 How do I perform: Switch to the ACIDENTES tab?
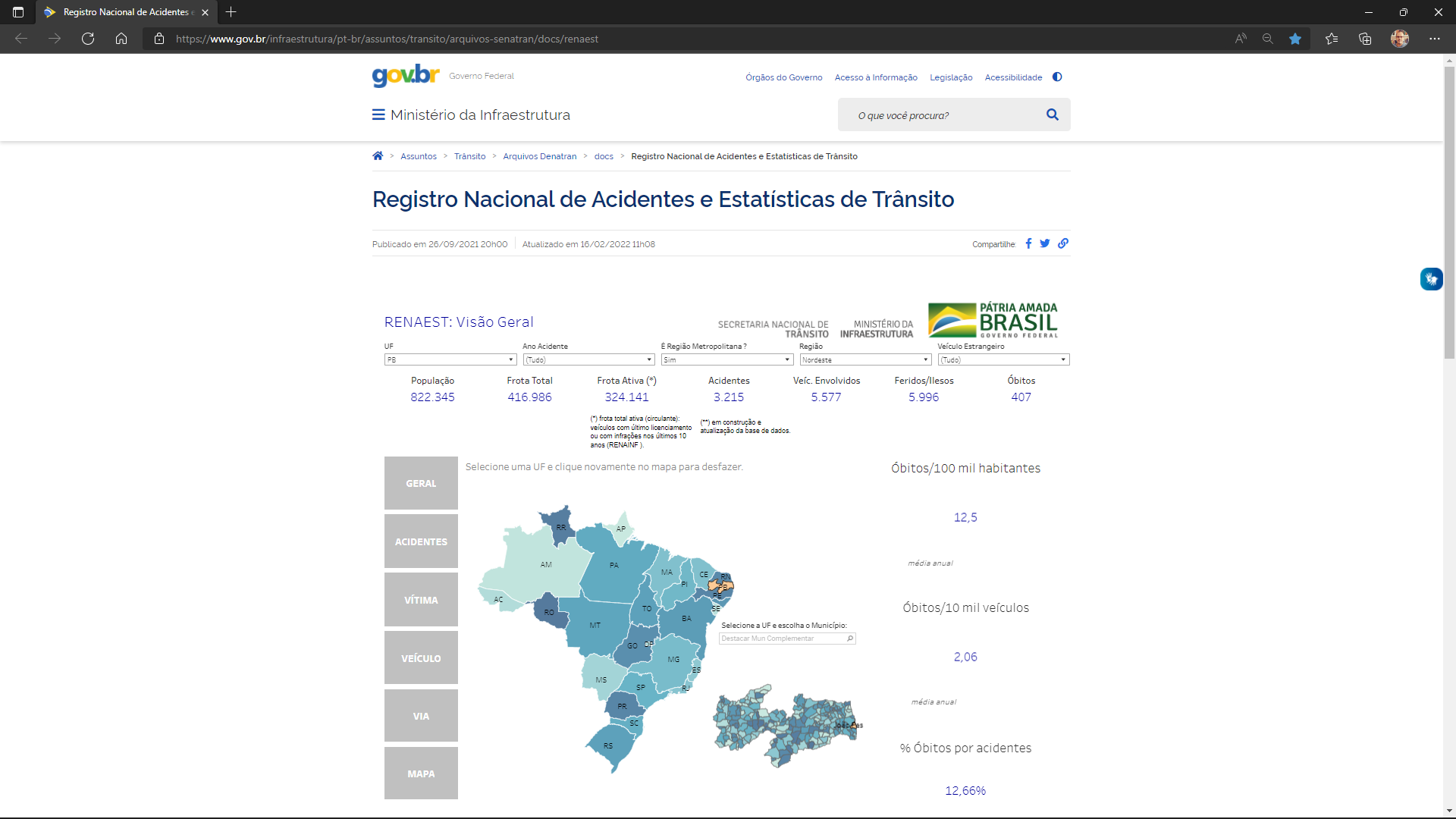pos(421,541)
